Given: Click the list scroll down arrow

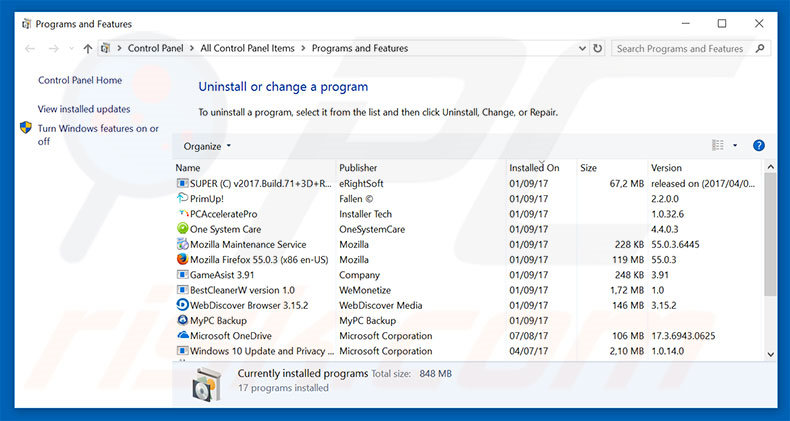Looking at the screenshot, I should 770,355.
